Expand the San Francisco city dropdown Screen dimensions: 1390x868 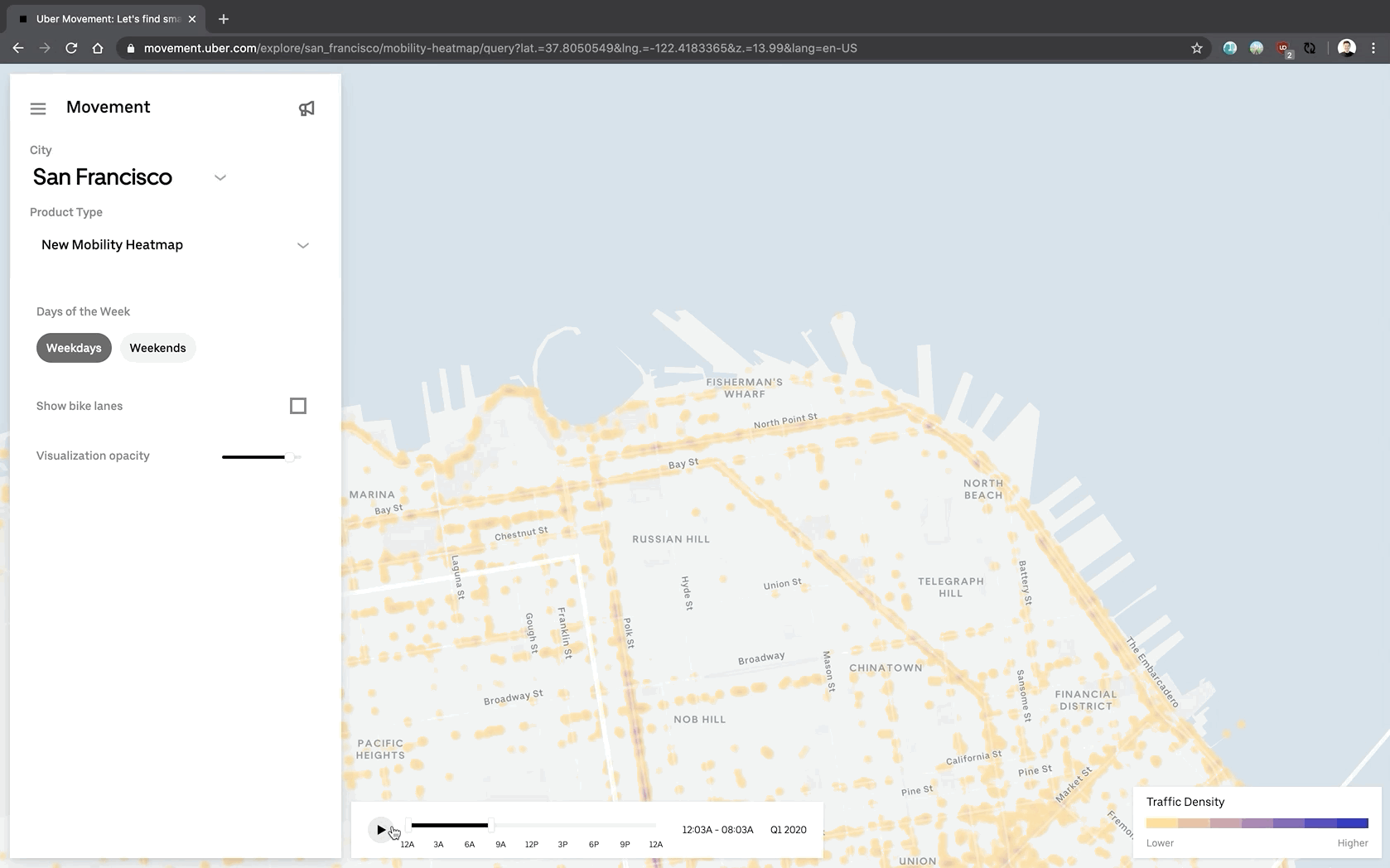pos(220,177)
